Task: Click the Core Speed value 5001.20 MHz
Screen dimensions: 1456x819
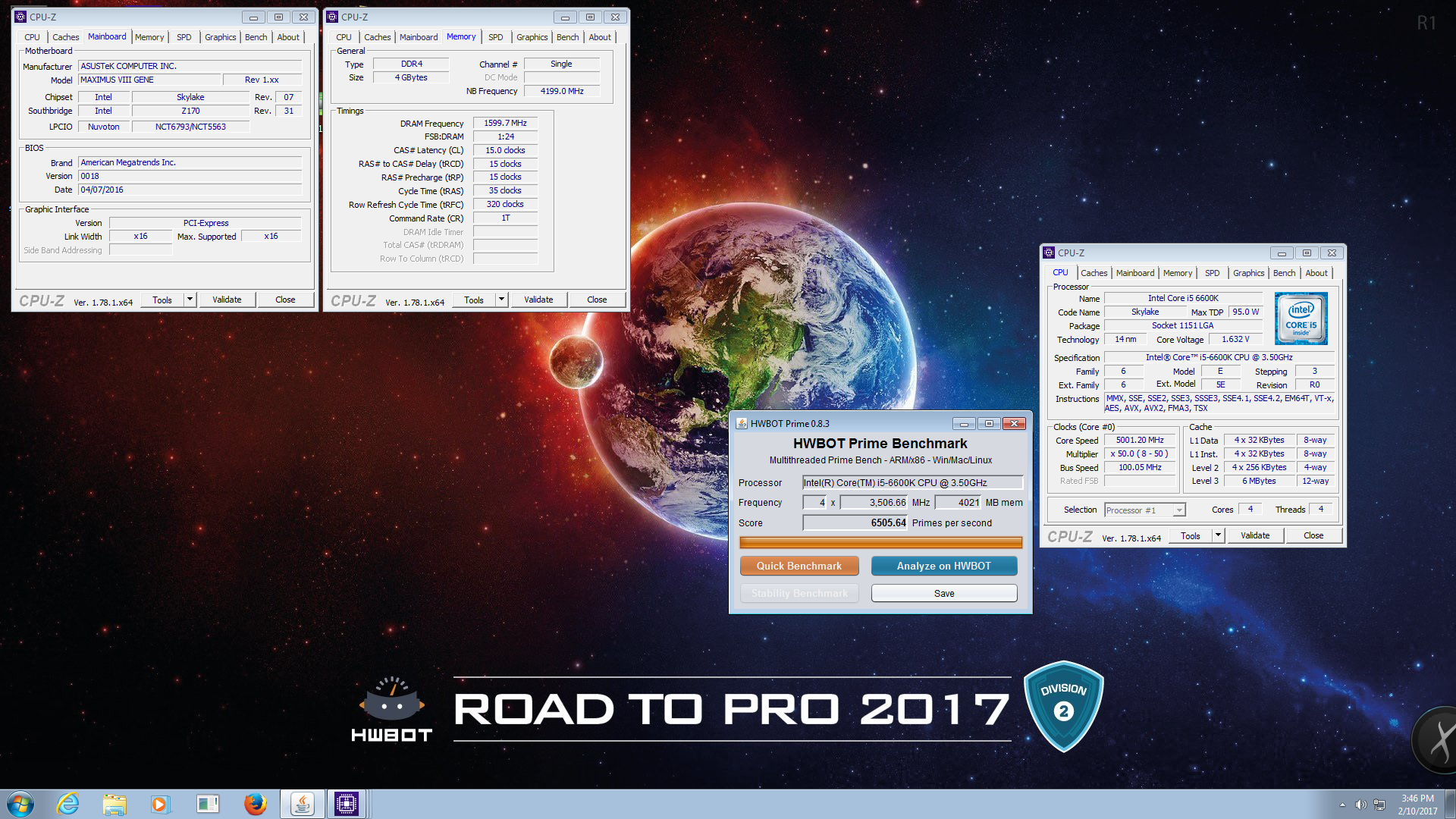Action: [x=1140, y=440]
